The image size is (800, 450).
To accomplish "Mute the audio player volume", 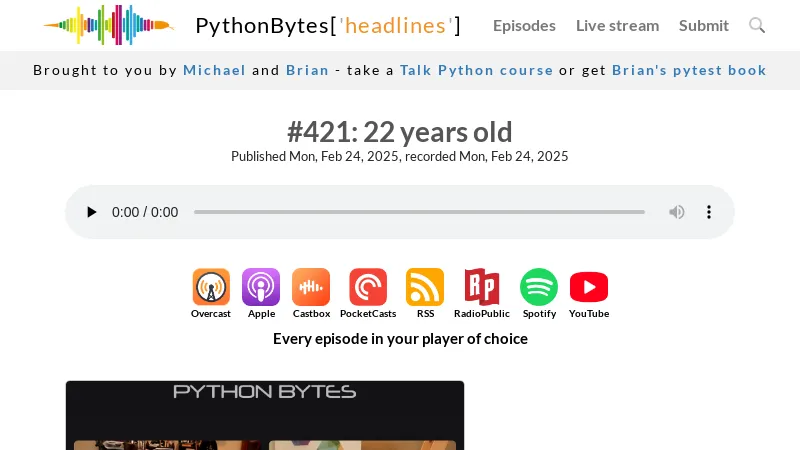I will (x=677, y=212).
